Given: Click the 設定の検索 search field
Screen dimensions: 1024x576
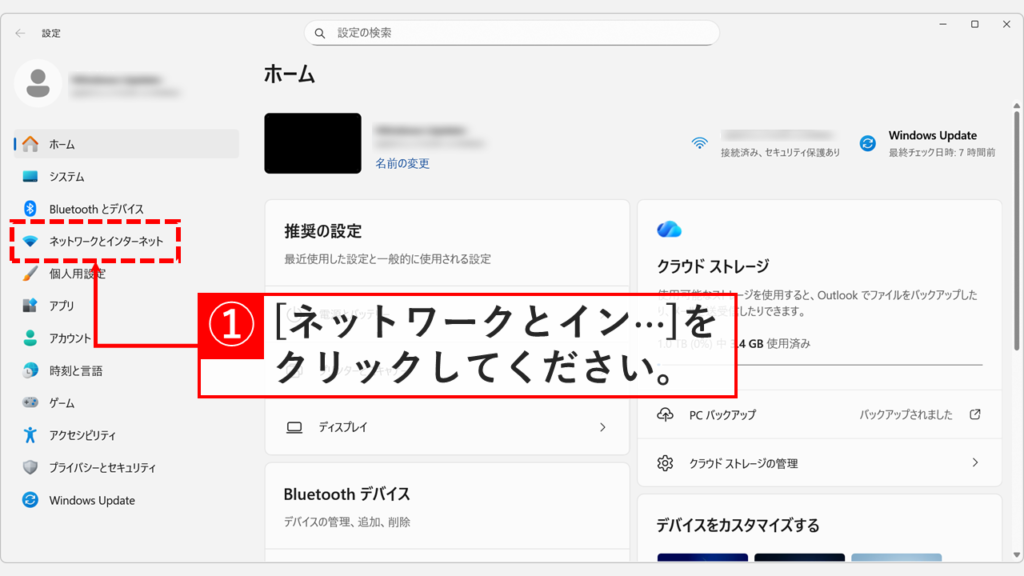Looking at the screenshot, I should tap(512, 33).
